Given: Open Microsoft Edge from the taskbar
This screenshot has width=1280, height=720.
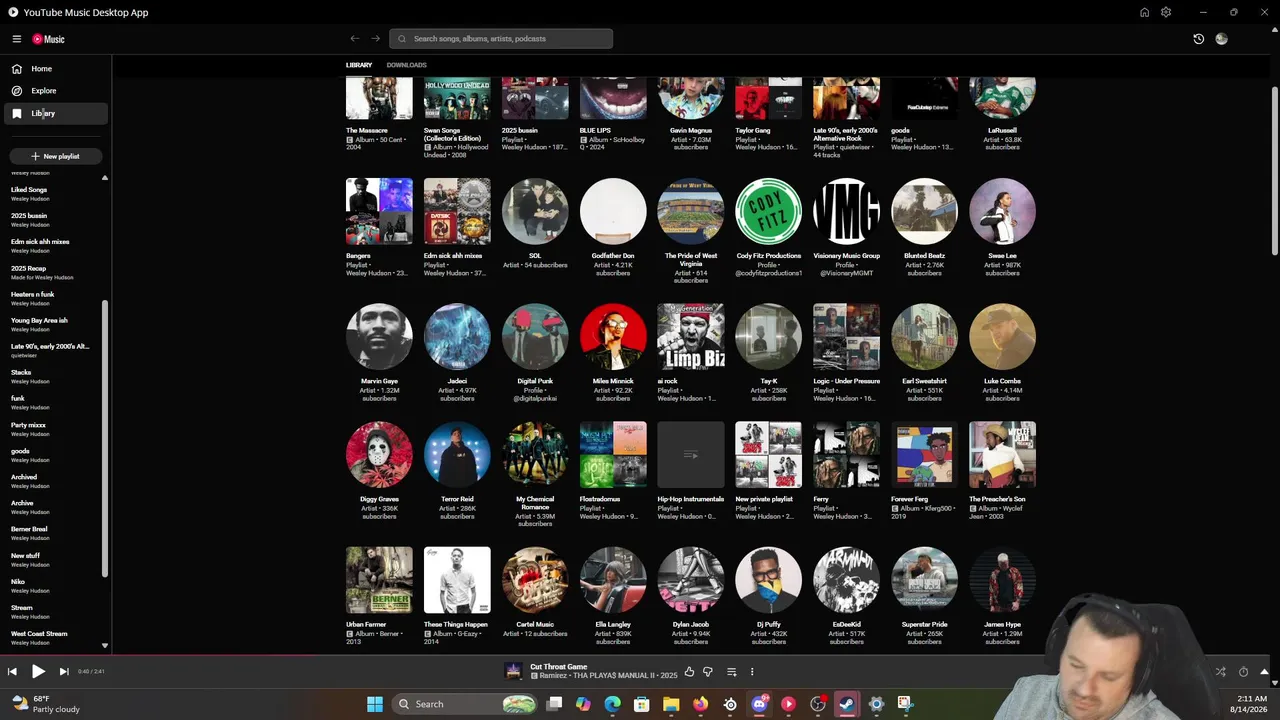Looking at the screenshot, I should (x=613, y=704).
